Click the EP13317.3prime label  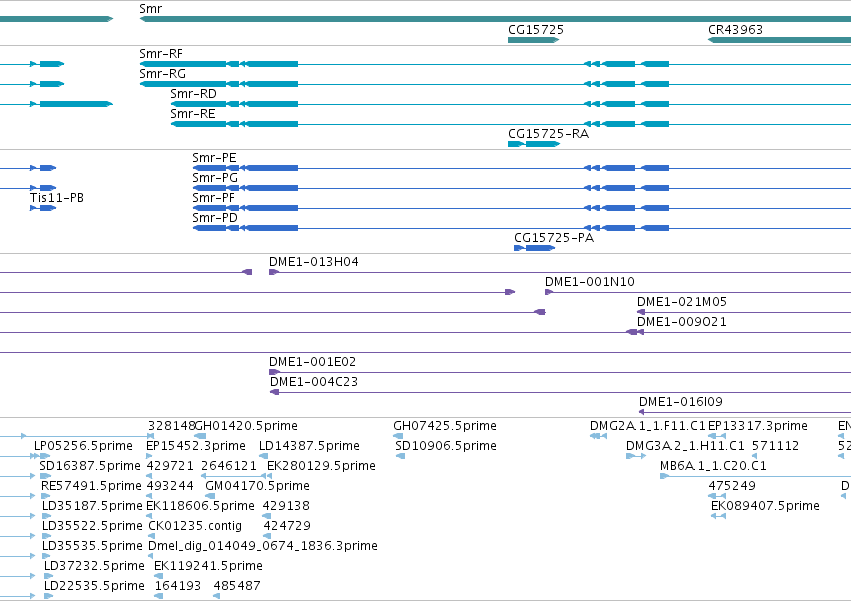pos(758,426)
